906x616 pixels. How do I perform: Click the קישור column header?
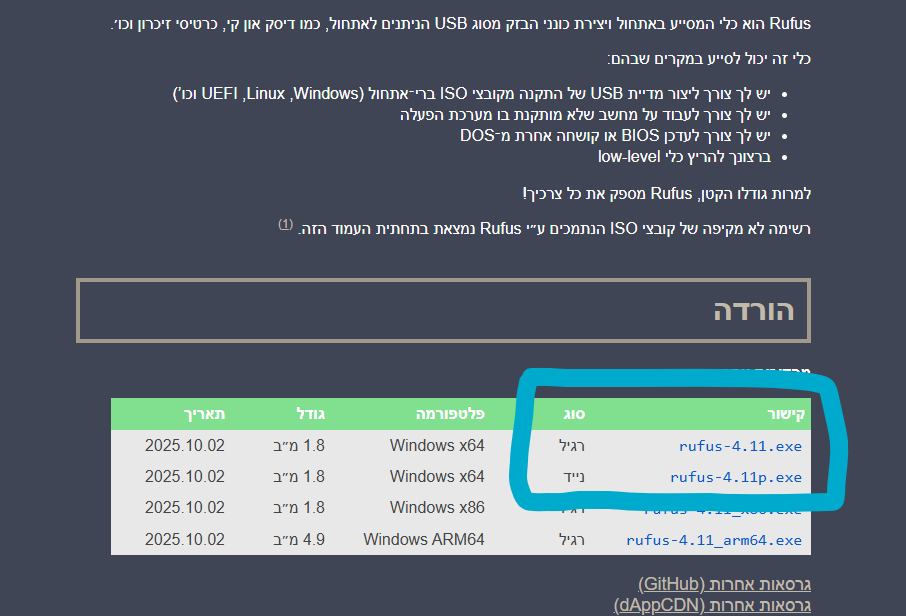click(x=780, y=414)
